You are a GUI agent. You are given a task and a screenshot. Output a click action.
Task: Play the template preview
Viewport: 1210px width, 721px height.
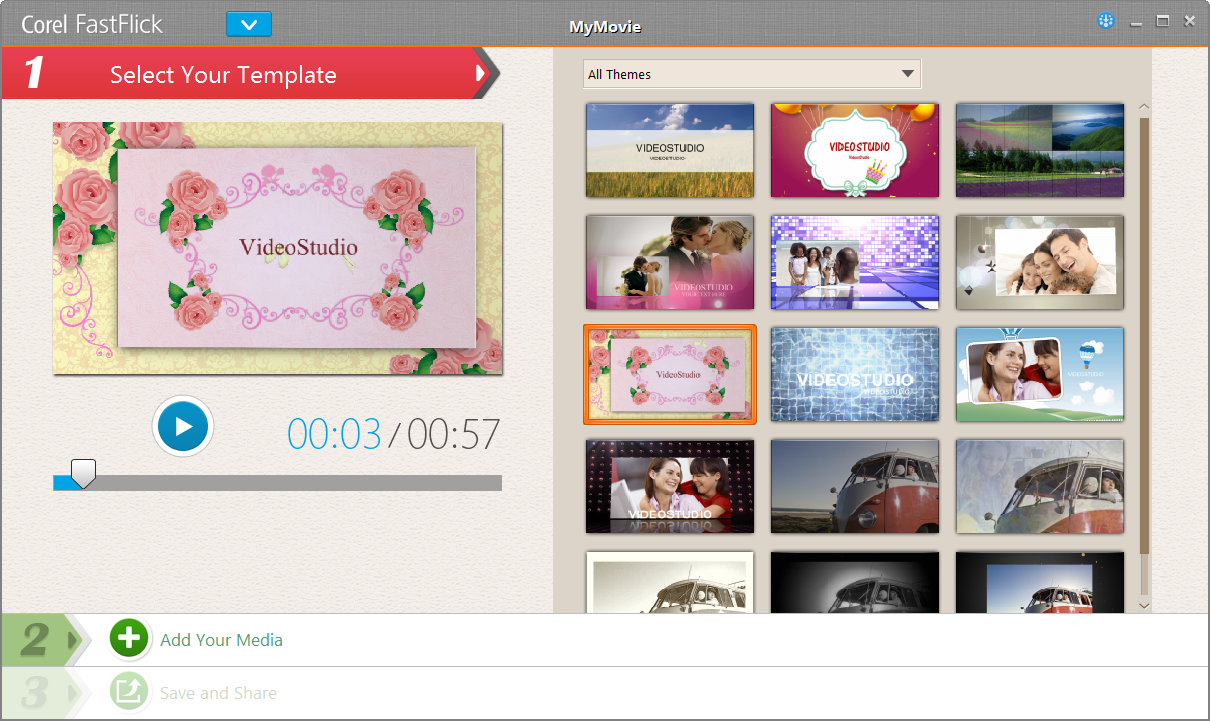pyautogui.click(x=183, y=427)
